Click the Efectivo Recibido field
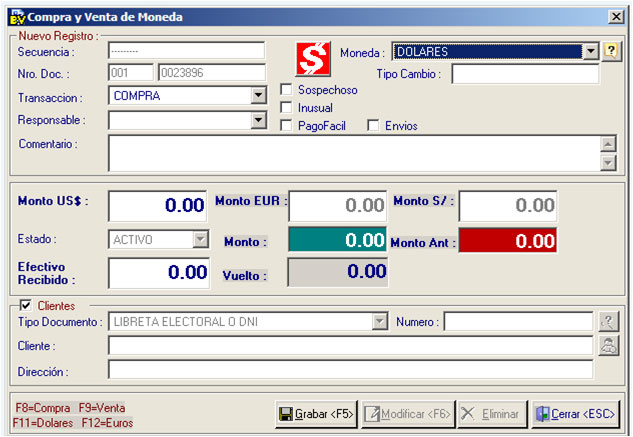Screen dimensions: 633x437 (159, 273)
